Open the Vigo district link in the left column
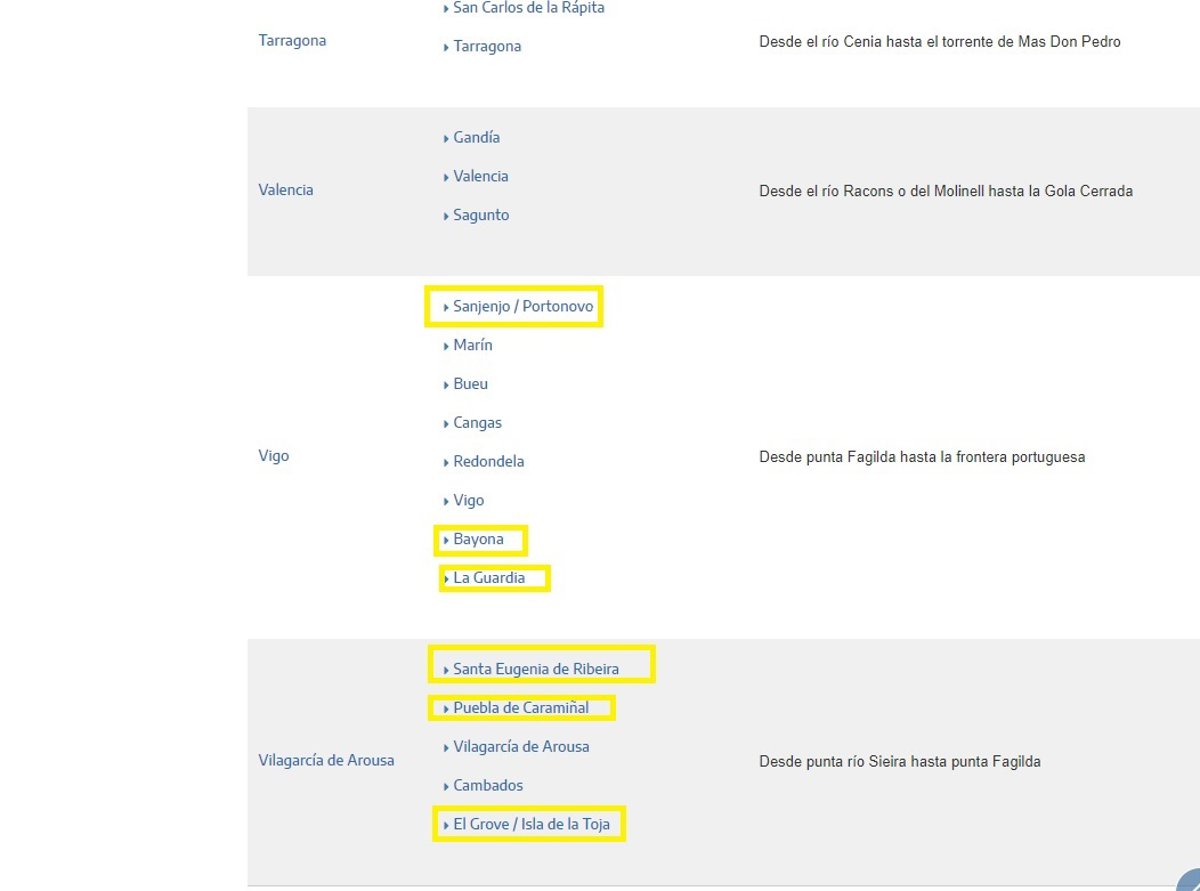 point(273,457)
